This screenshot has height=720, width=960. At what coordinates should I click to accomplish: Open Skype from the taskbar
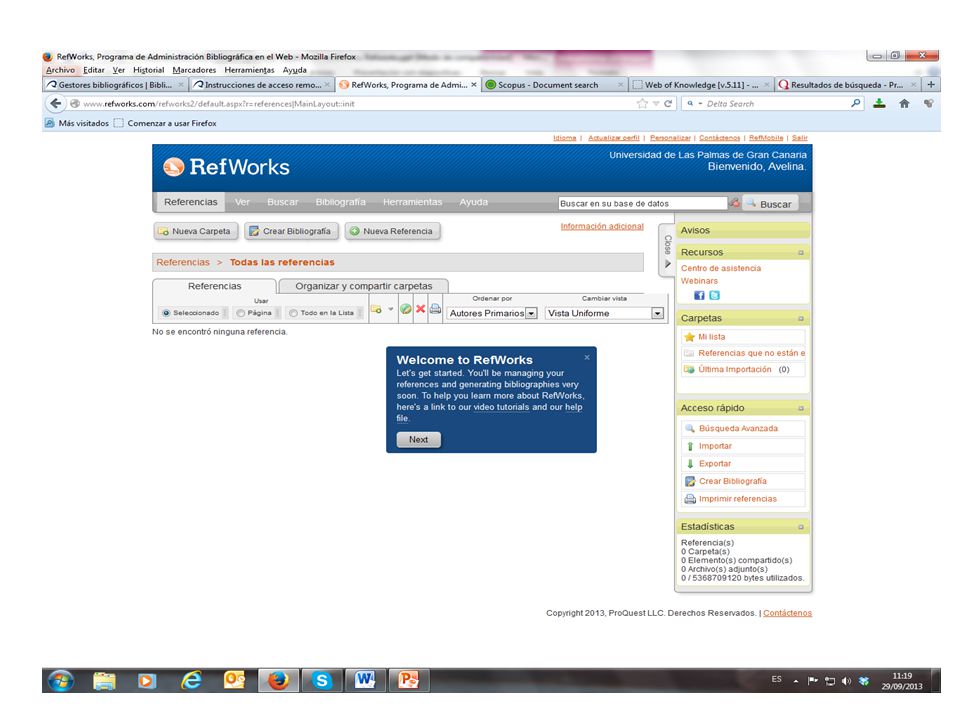click(x=321, y=680)
